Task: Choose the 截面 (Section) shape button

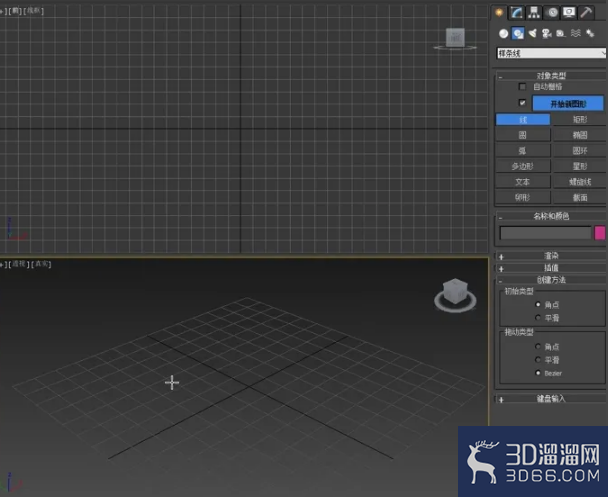Action: pos(580,197)
